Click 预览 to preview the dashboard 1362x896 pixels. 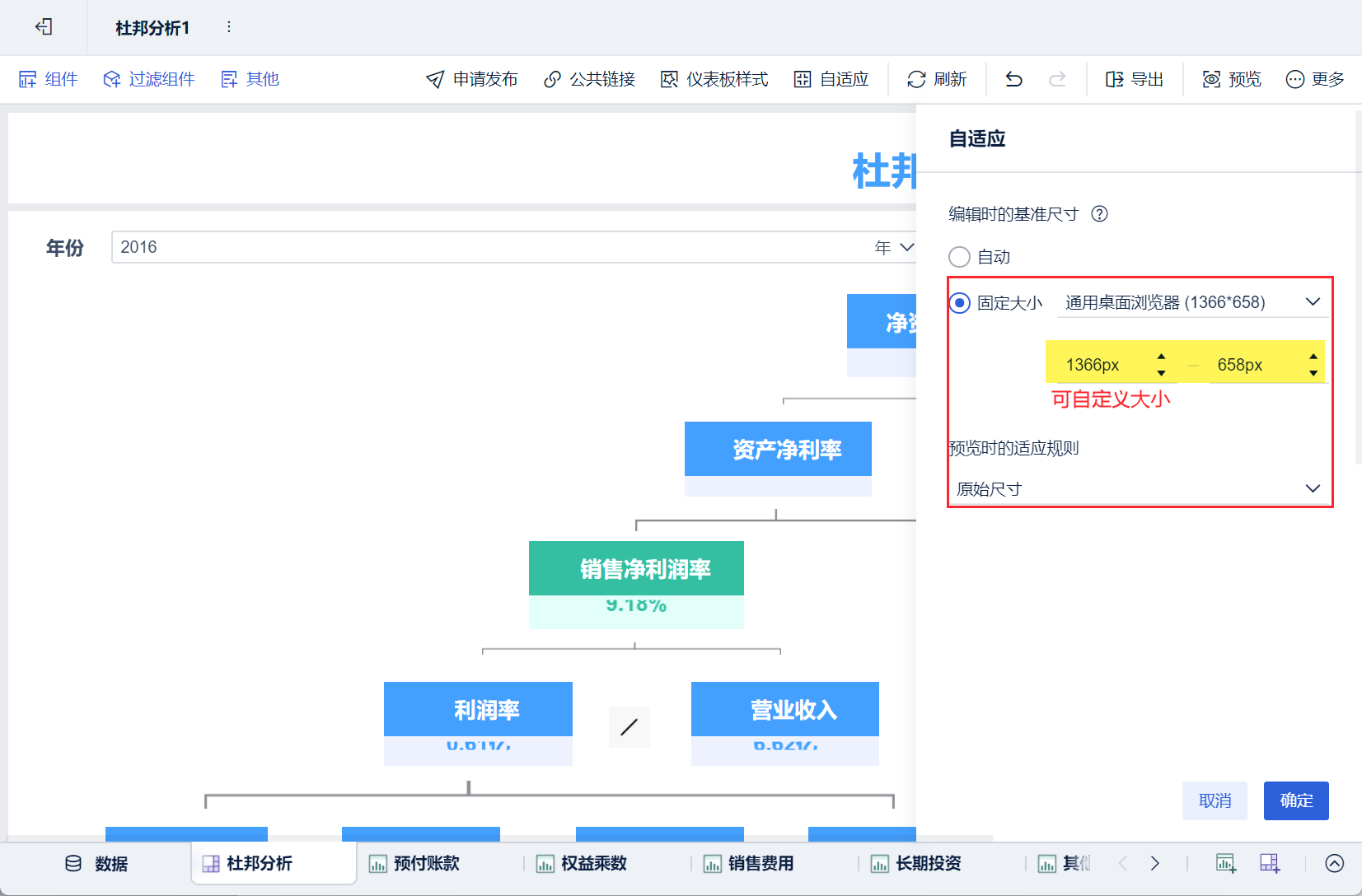(x=1232, y=79)
